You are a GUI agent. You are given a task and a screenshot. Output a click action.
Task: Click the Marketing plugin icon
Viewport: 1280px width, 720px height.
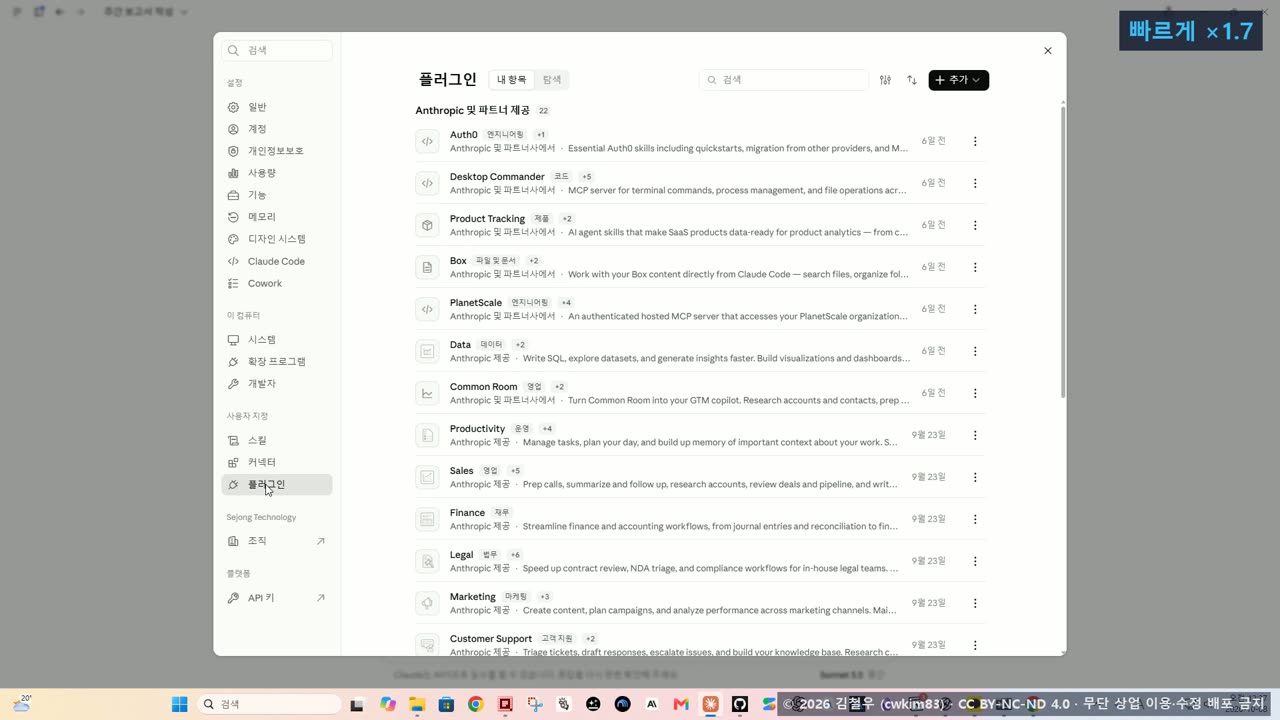click(x=427, y=603)
